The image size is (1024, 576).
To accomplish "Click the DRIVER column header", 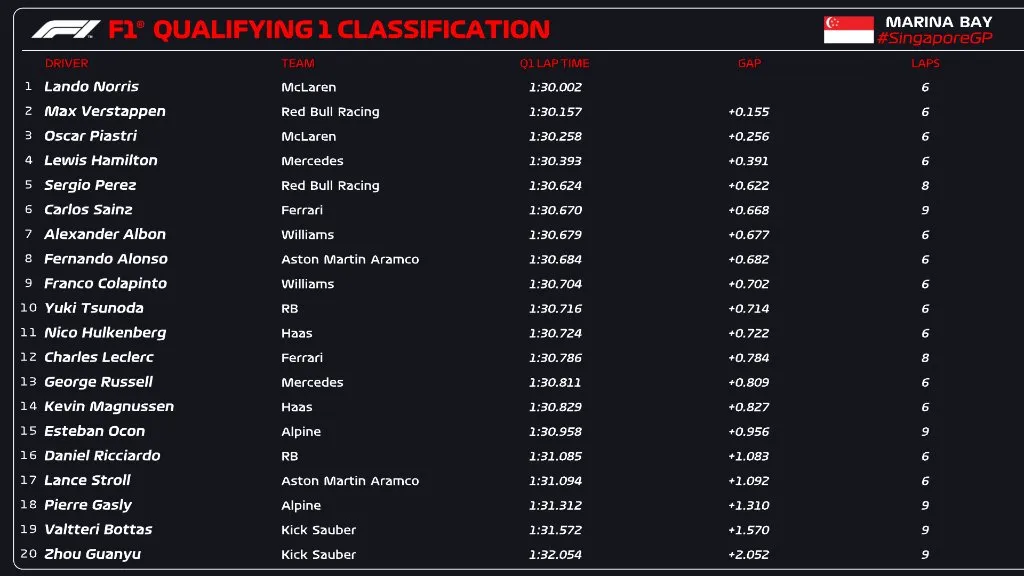I will (66, 63).
